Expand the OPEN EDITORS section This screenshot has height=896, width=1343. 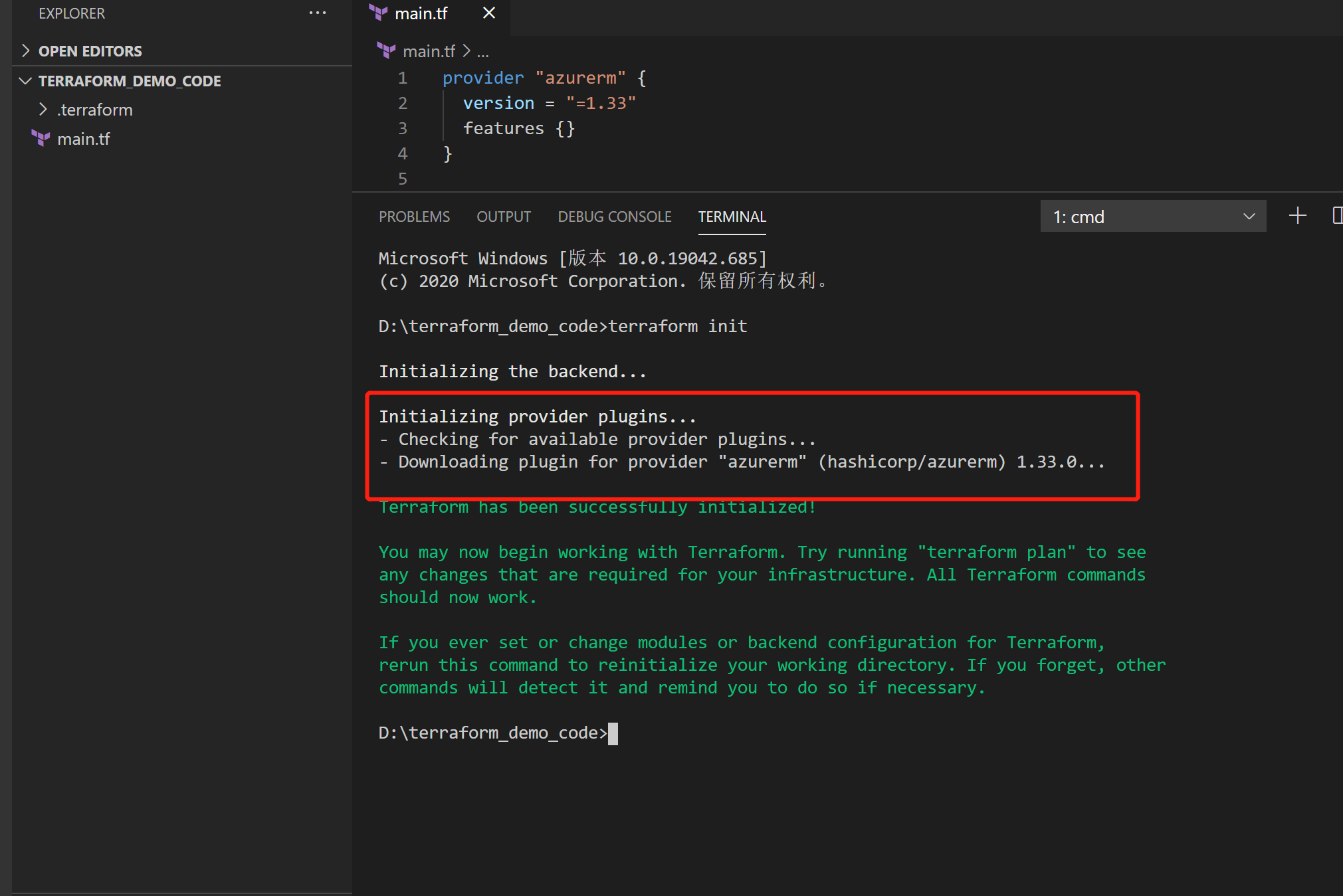pyautogui.click(x=90, y=51)
